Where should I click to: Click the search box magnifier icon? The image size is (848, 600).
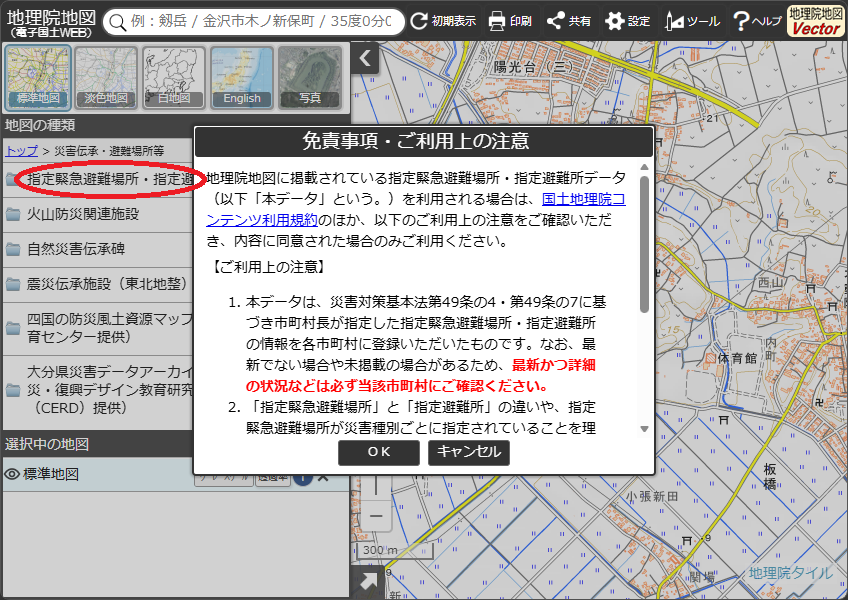click(117, 22)
